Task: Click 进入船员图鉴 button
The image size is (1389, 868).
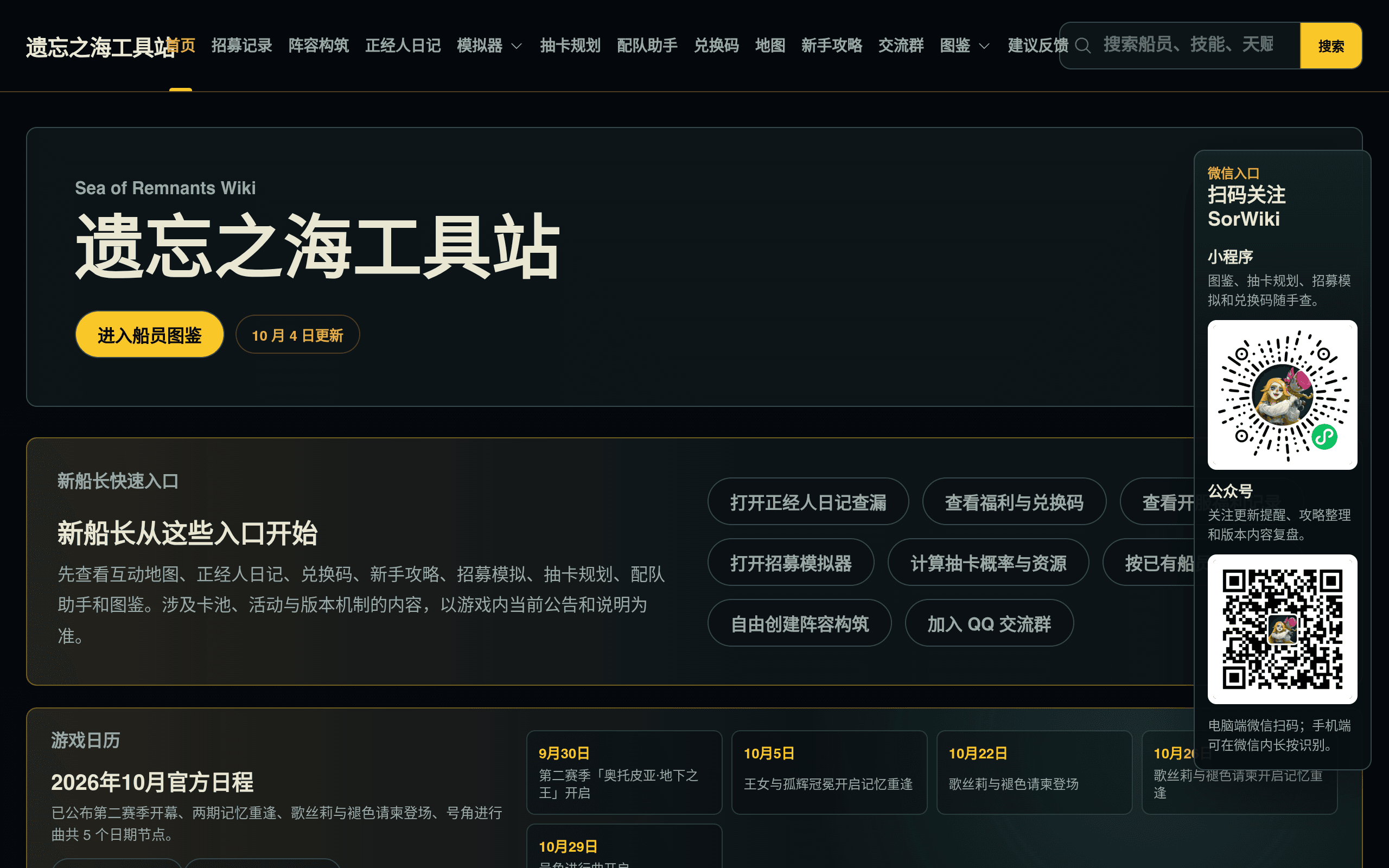Action: 149,335
